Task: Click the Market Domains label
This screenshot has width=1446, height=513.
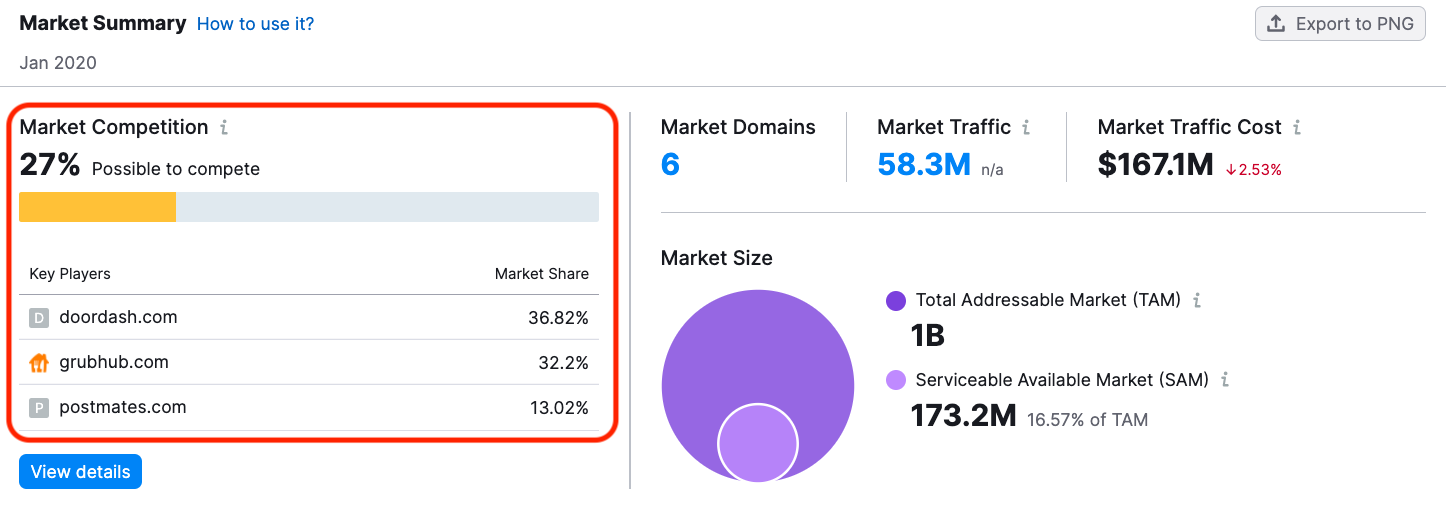Action: [x=738, y=127]
